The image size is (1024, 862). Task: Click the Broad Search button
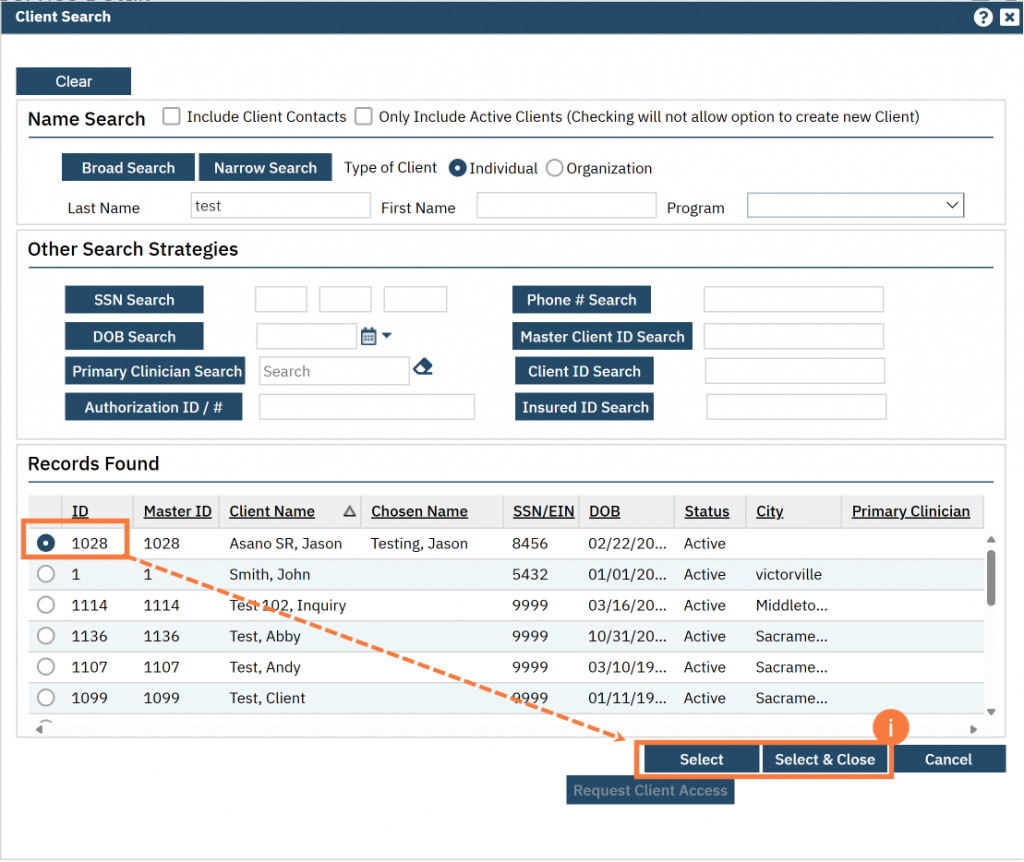[128, 168]
